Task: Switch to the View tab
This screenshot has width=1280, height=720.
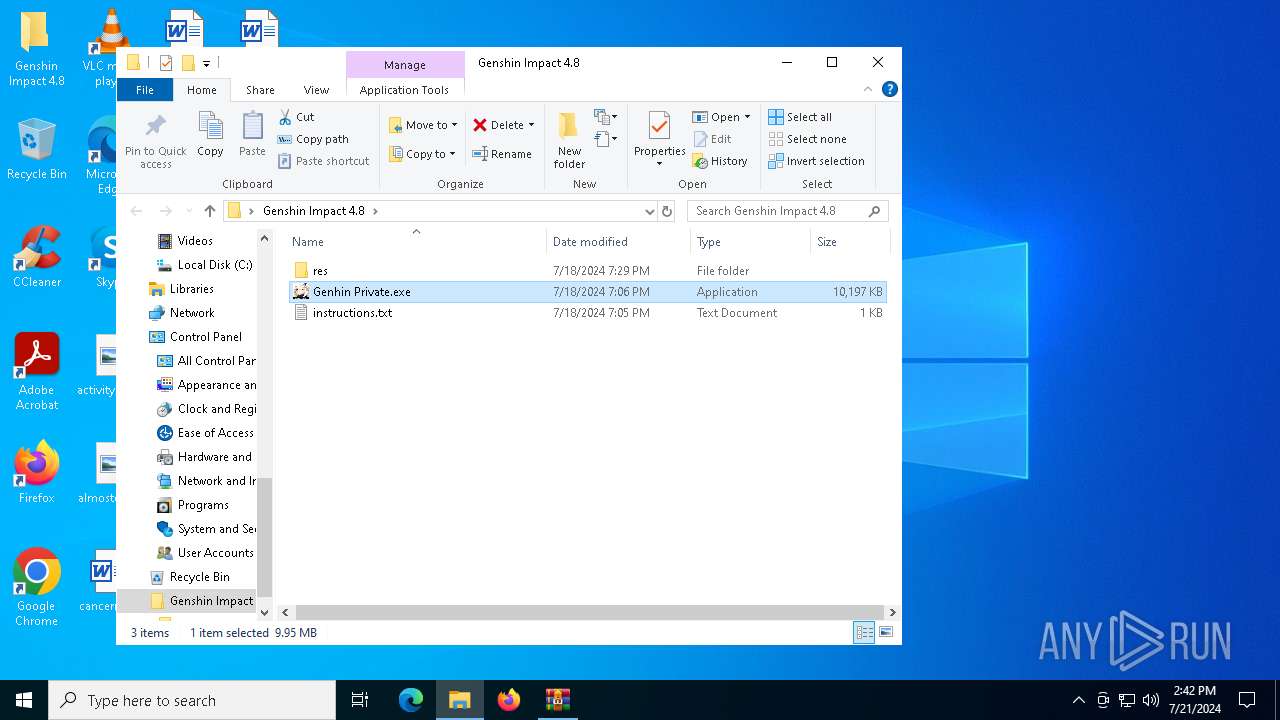Action: [x=316, y=90]
